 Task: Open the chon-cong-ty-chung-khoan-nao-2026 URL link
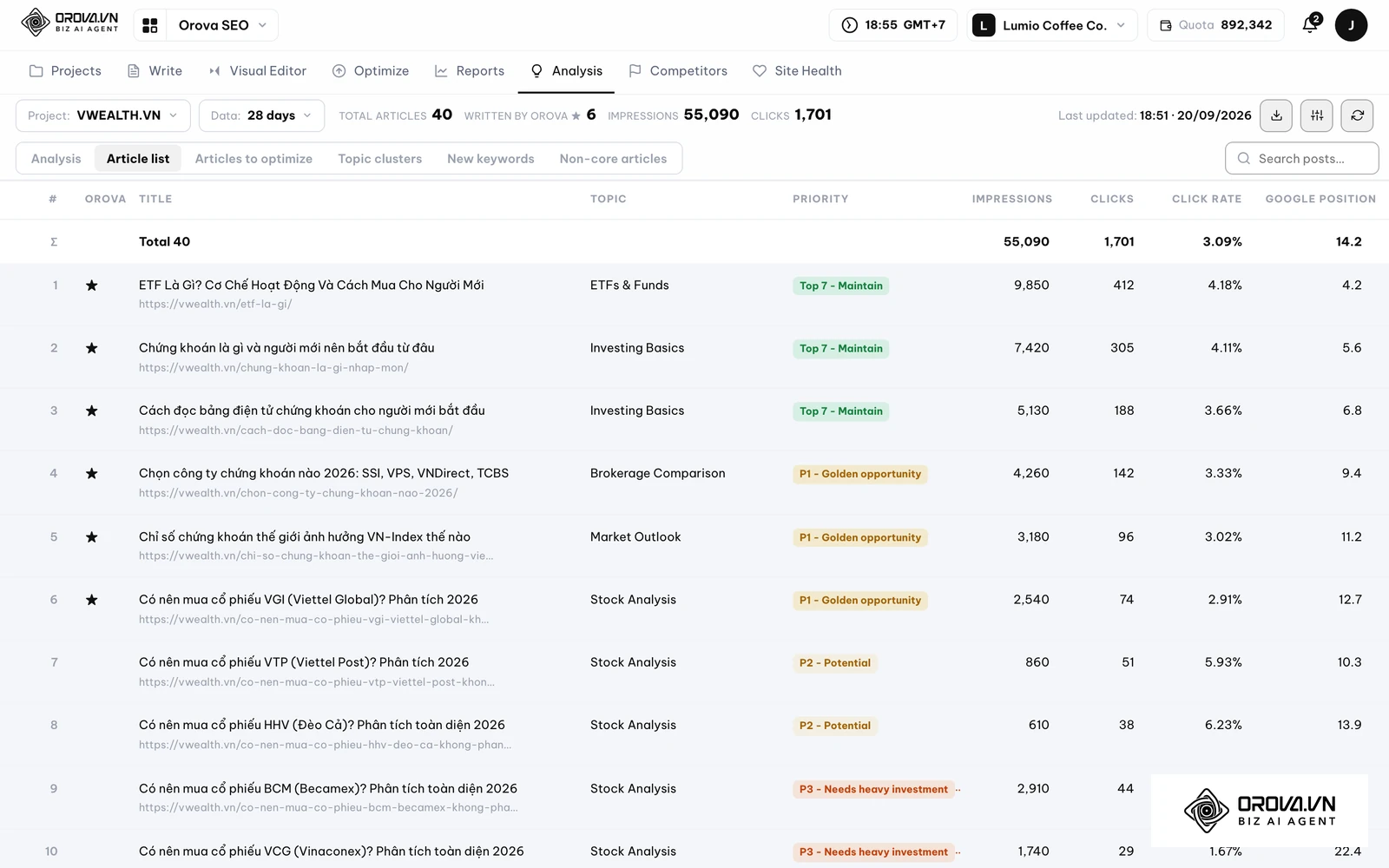[x=299, y=493]
